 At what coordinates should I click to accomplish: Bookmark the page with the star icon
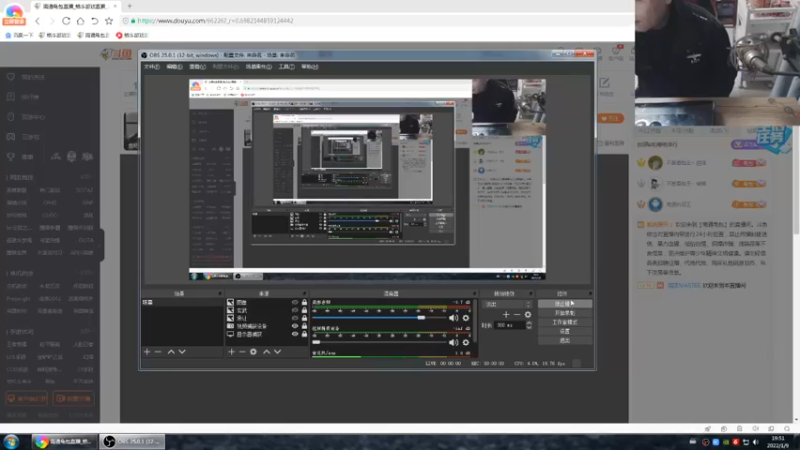[x=109, y=21]
